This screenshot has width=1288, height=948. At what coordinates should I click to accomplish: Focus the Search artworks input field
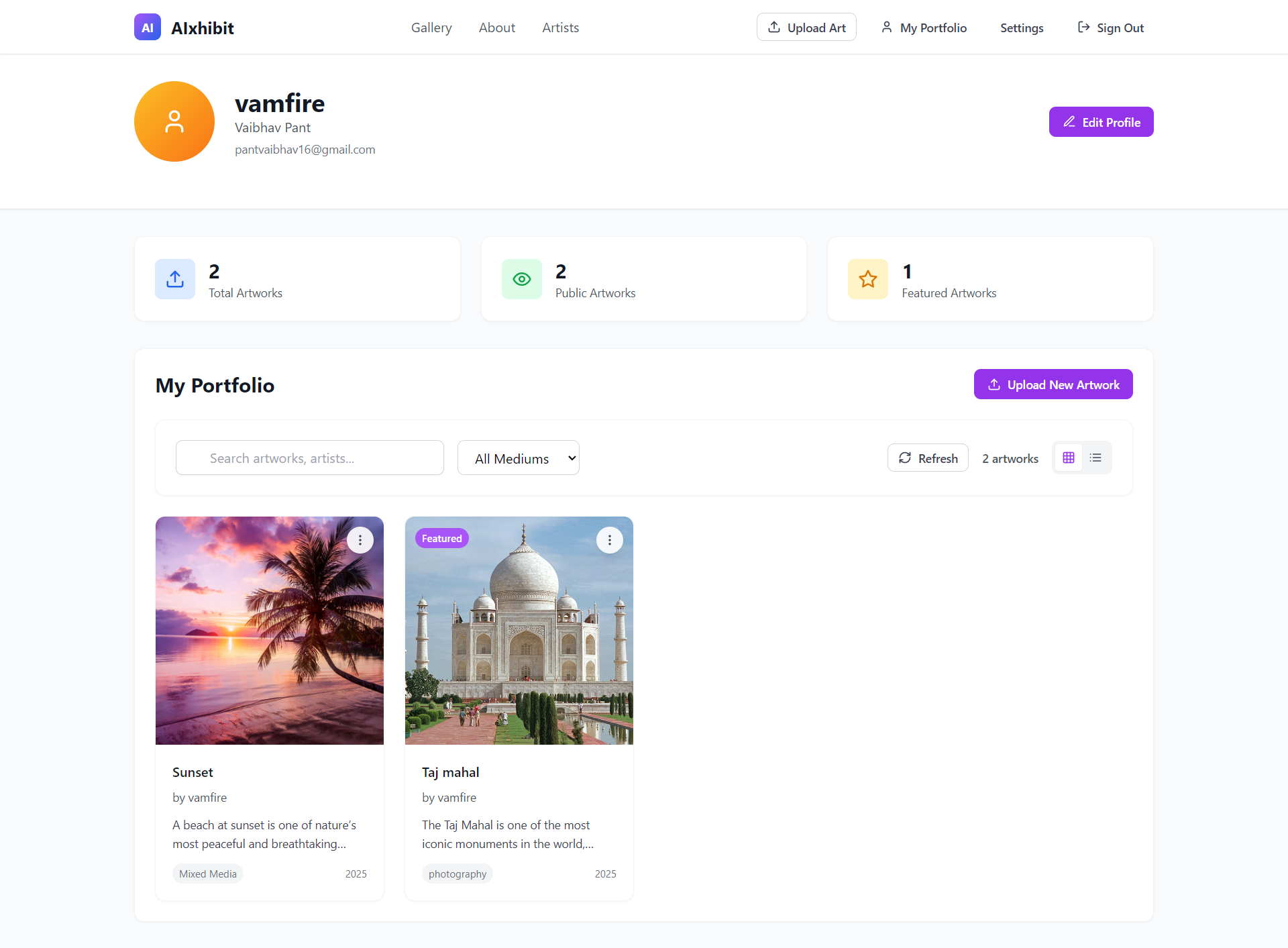[x=310, y=458]
